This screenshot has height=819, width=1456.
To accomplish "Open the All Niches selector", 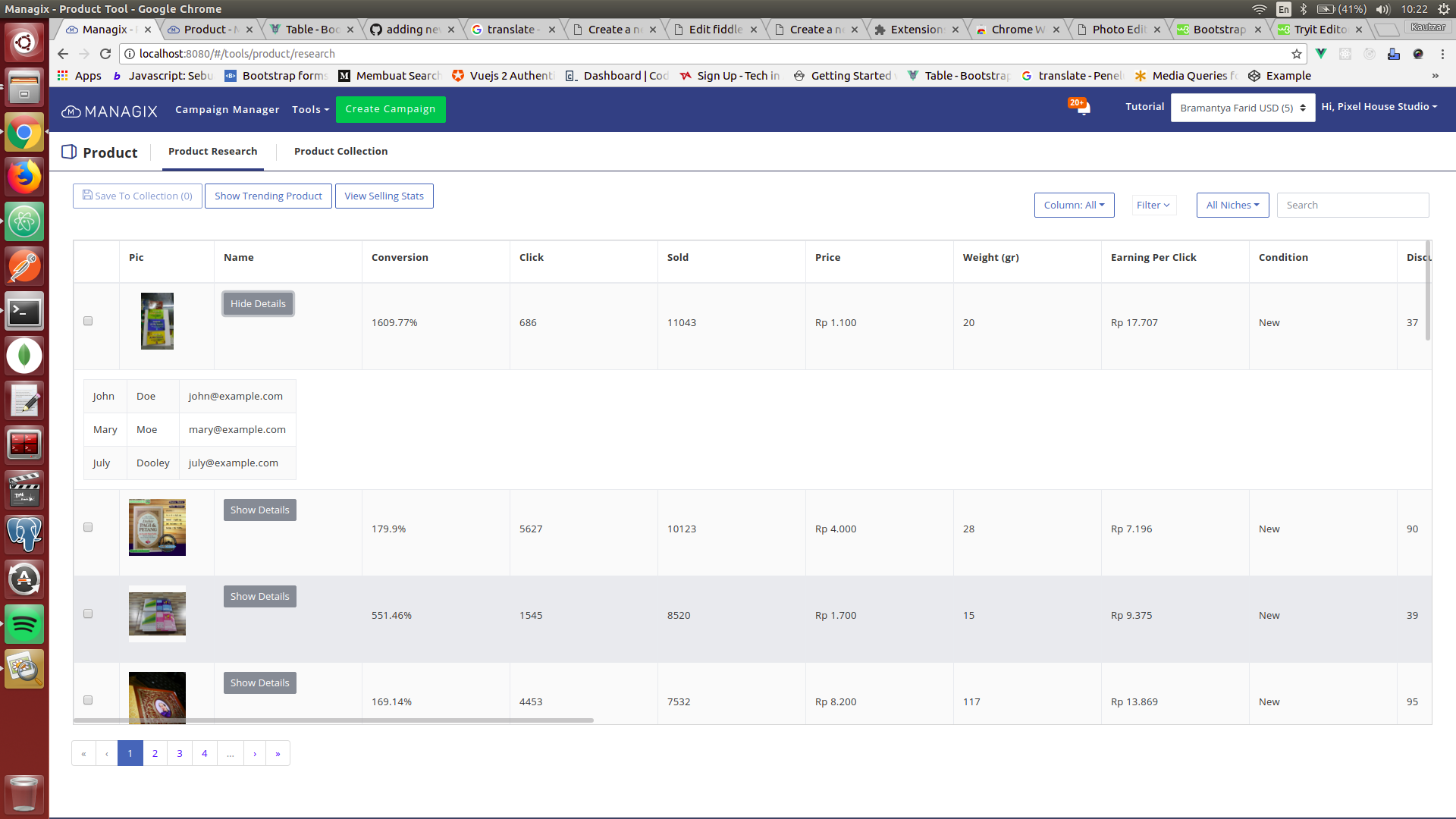I will pyautogui.click(x=1232, y=205).
